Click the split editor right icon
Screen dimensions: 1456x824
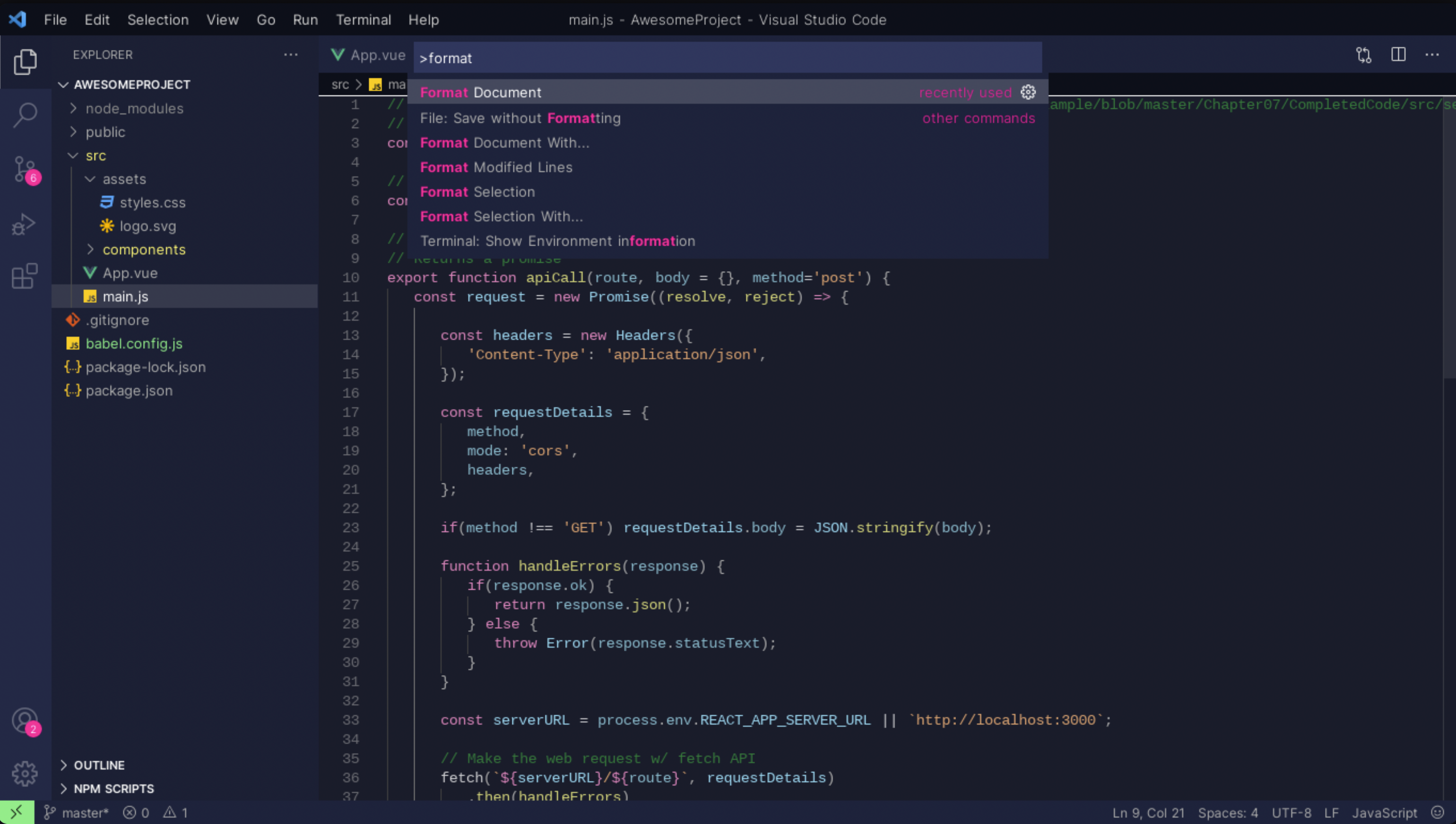(1398, 55)
